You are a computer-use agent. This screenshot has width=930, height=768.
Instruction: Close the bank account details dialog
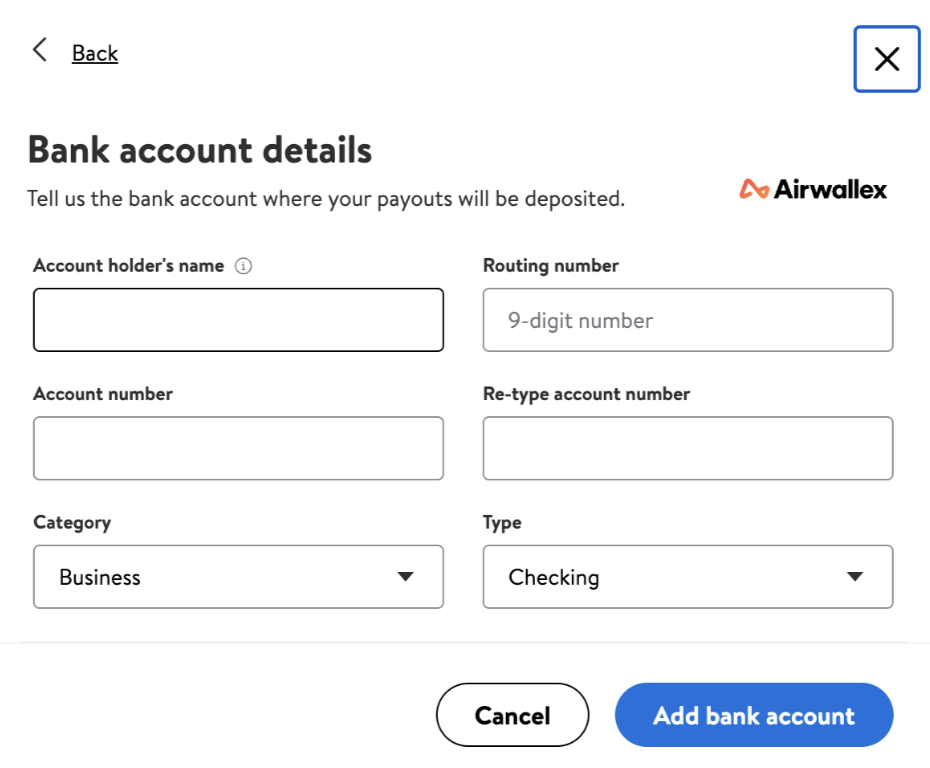[x=886, y=59]
